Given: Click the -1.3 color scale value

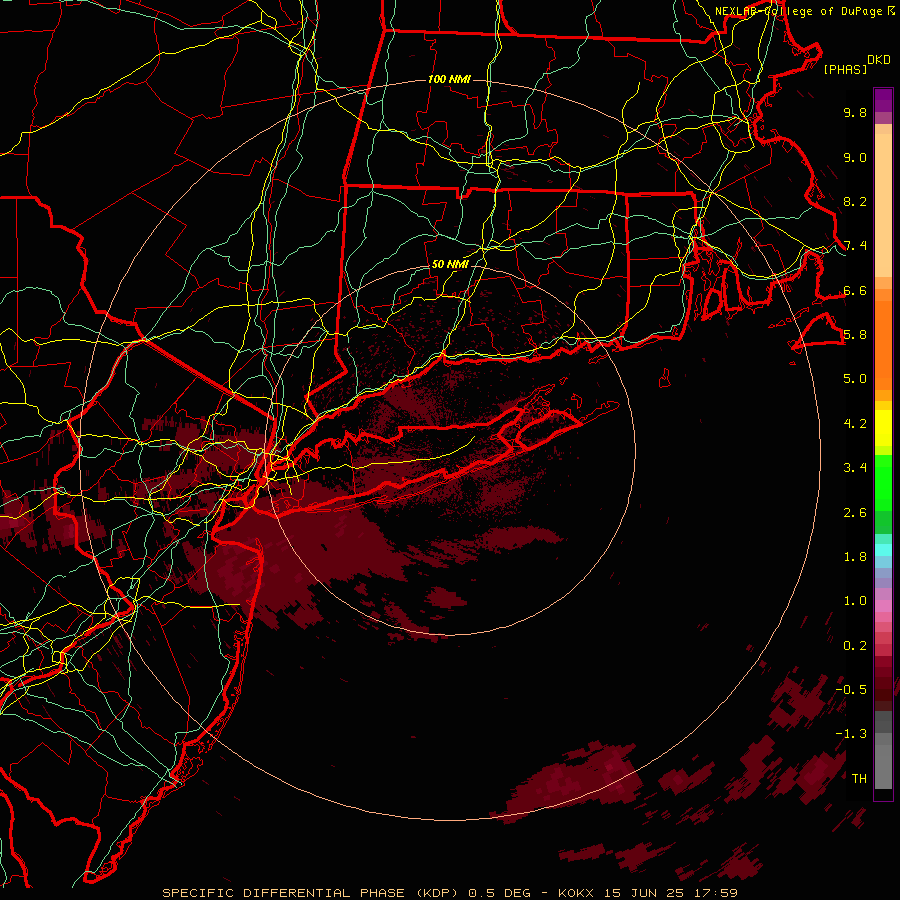Looking at the screenshot, I should (851, 734).
